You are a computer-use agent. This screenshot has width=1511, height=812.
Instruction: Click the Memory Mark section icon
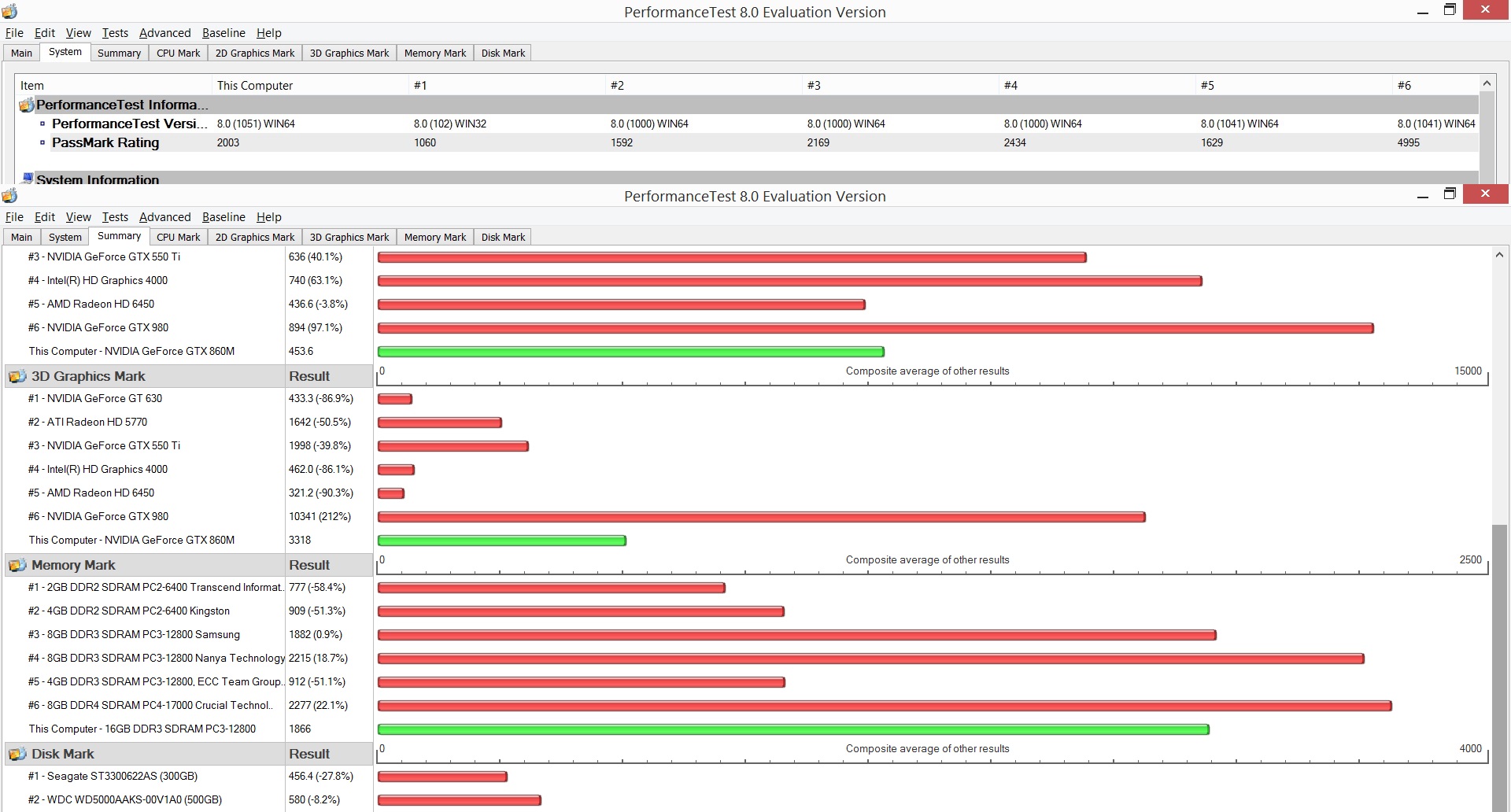click(x=17, y=565)
